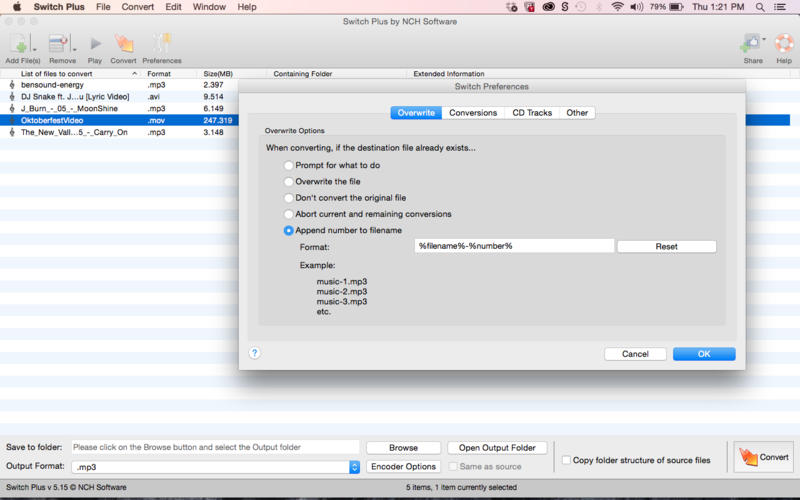Screen dimensions: 800x500
Task: Open the Edit menu
Action: click(x=173, y=7)
